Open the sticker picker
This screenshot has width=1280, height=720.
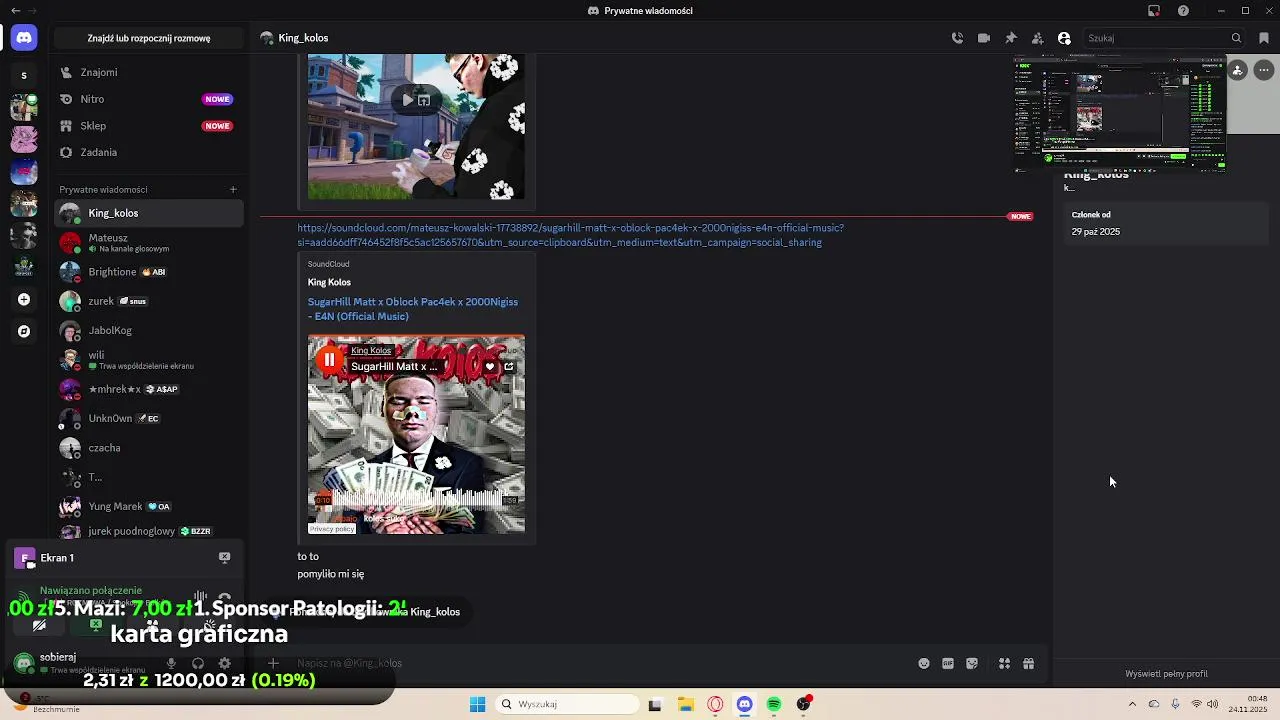972,663
